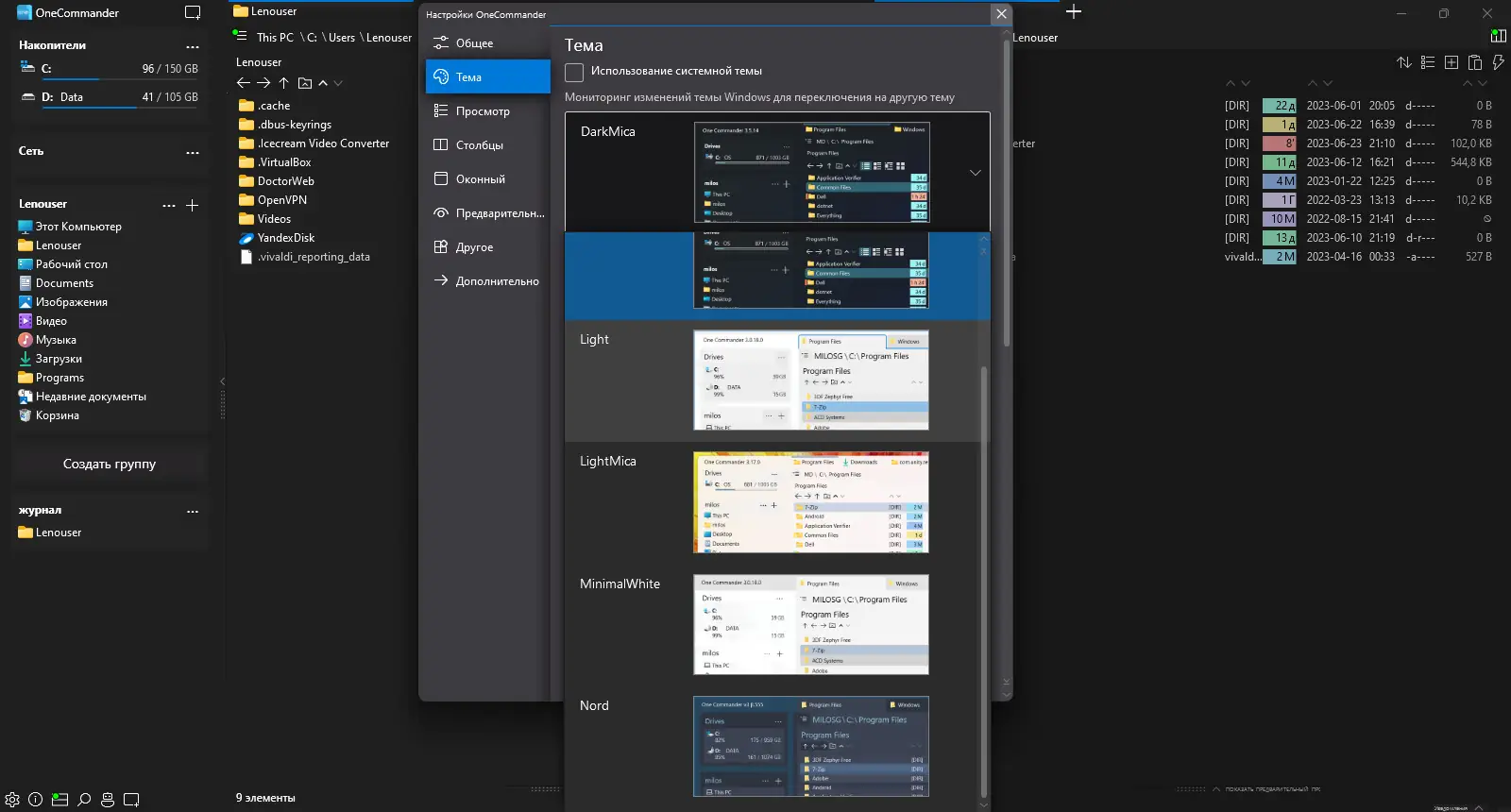Click the new window icon at bottom left
The image size is (1511, 812).
[x=131, y=800]
